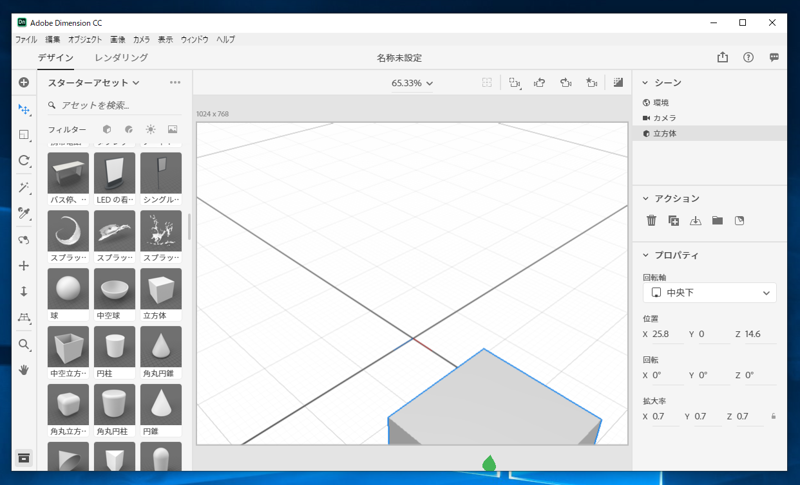Image resolution: width=800 pixels, height=485 pixels.
Task: Filter assets by images
Action: 172,130
